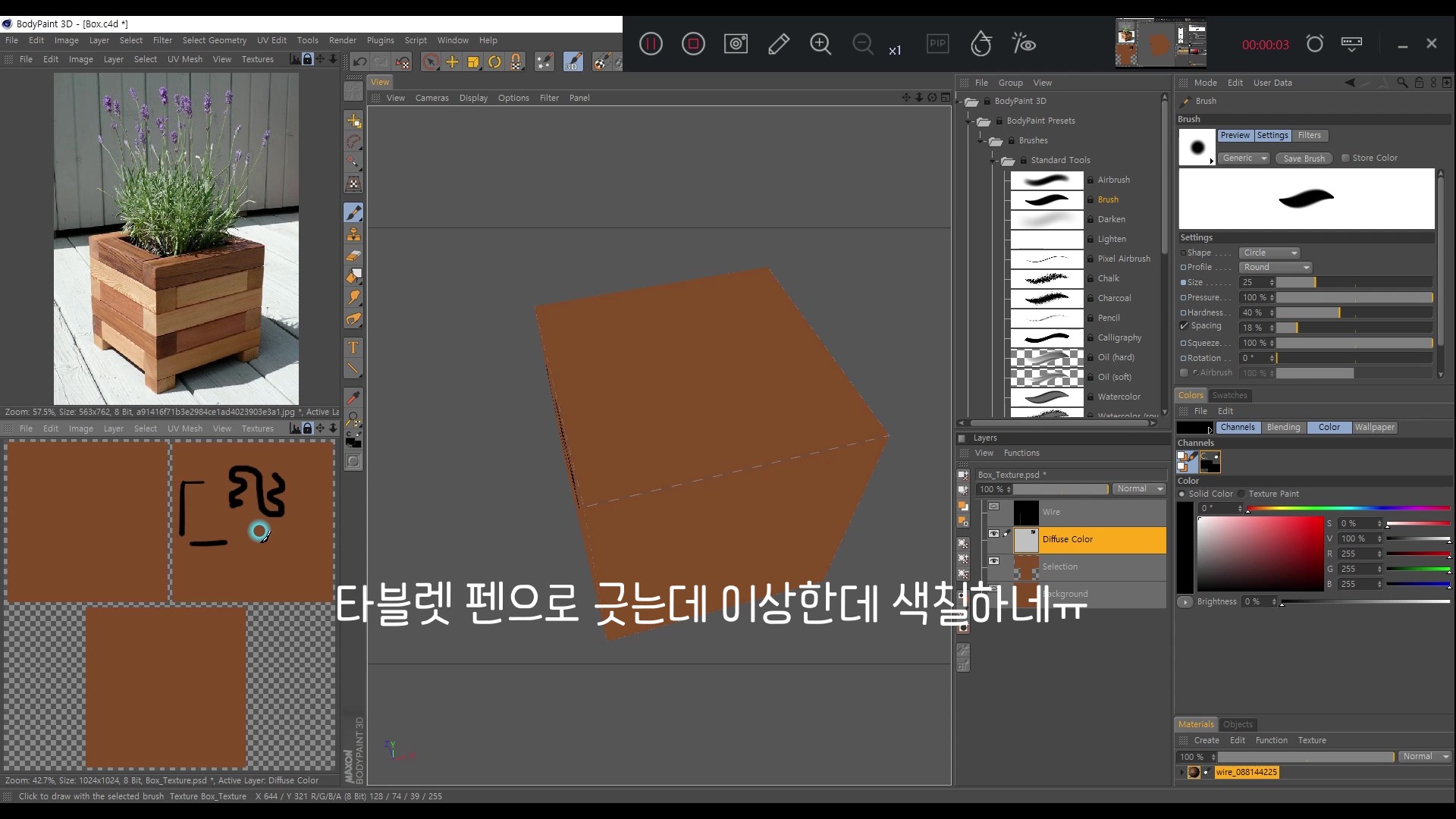Select the Solid Color radio button
The height and width of the screenshot is (819, 1456).
1182,494
